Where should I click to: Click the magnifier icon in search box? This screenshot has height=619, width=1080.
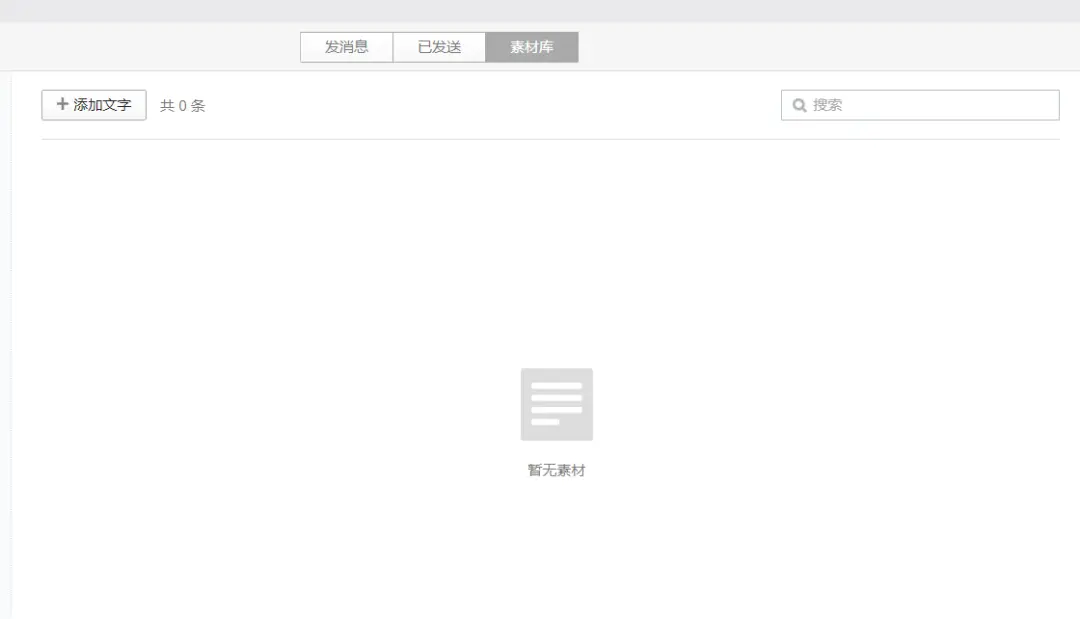799,105
